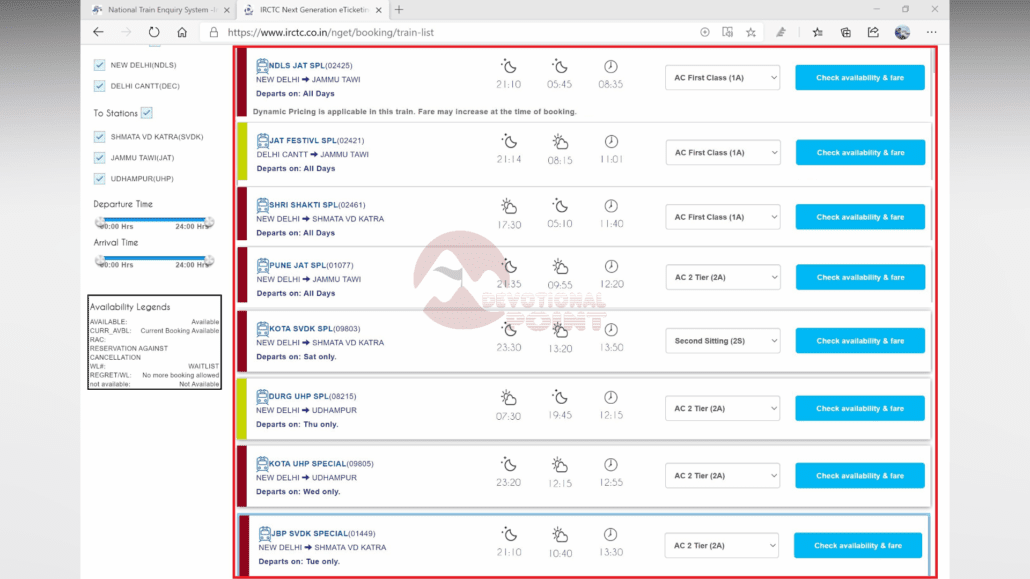The image size is (1030, 579).
Task: Open class dropdown for PUNE JAT SPL
Action: click(x=723, y=277)
